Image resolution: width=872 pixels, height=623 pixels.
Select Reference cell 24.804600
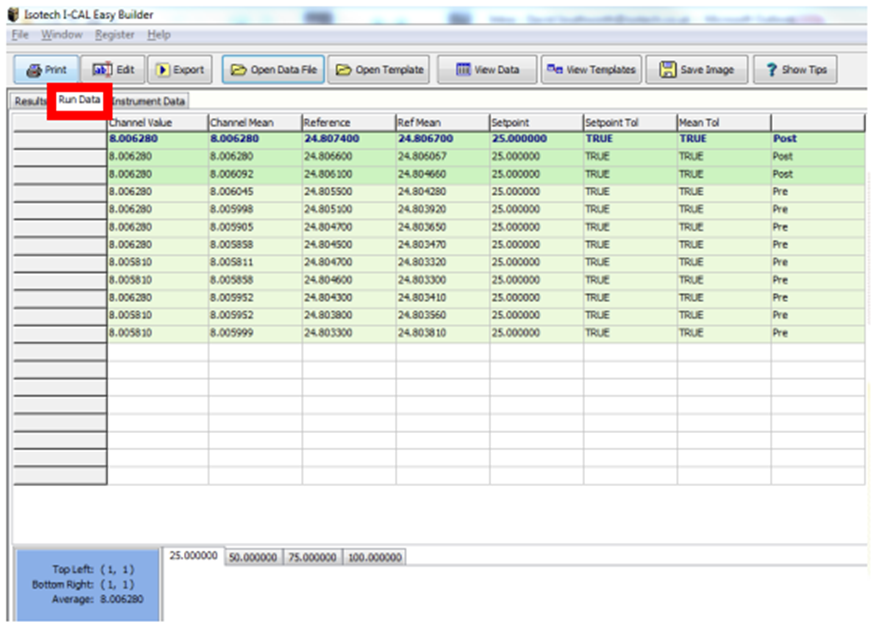pyautogui.click(x=349, y=280)
